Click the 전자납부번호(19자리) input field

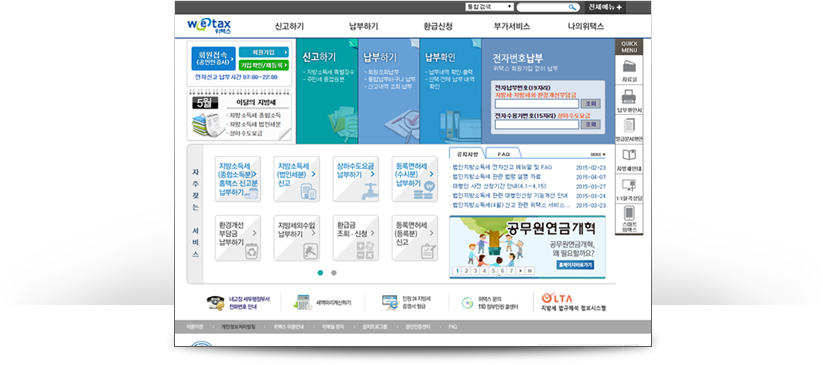pos(536,104)
